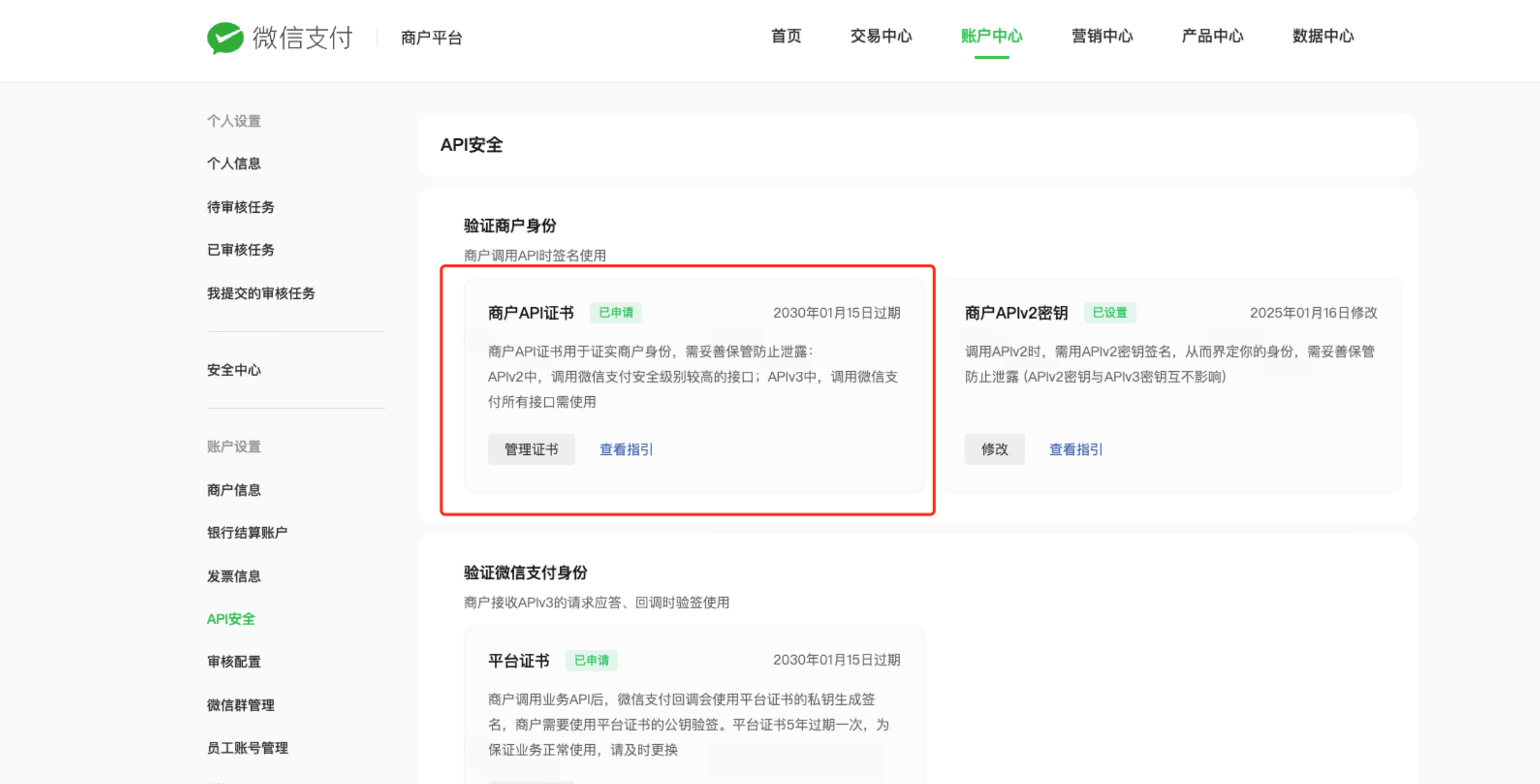Open 我提交的审核任务 sidebar entry
Screen dimensions: 1540x784
[x=261, y=294]
